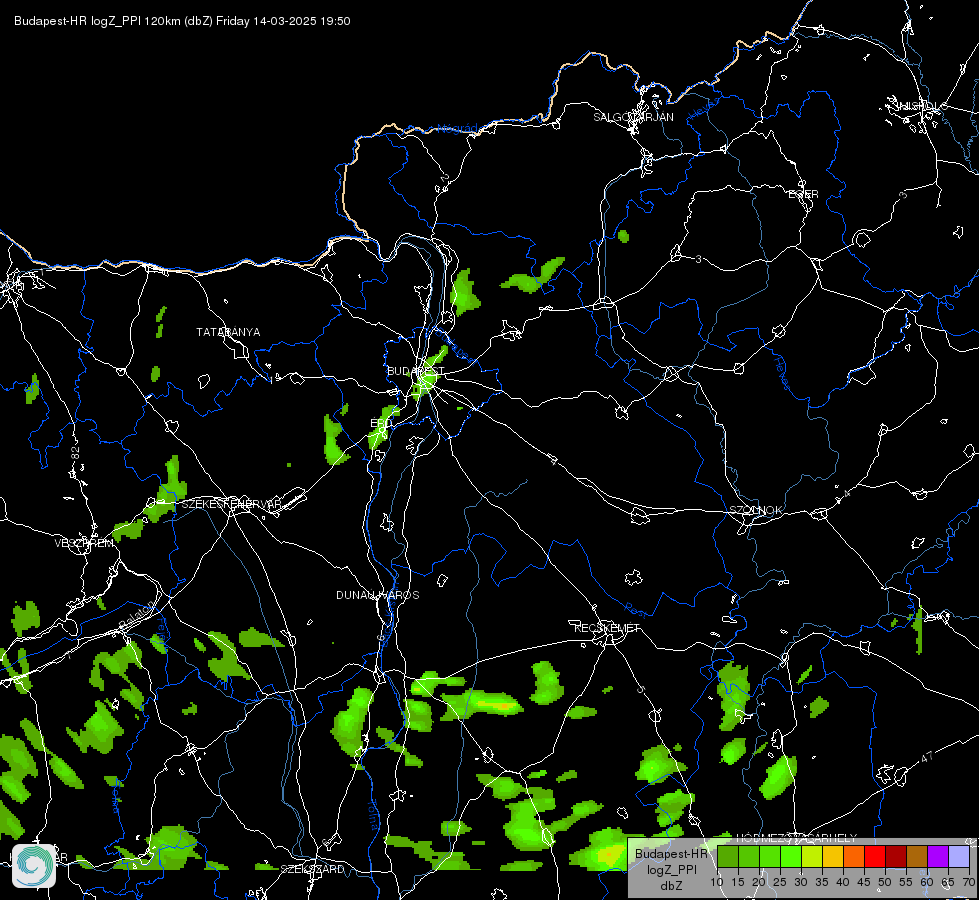Click the KECSKEMET city label
Image resolution: width=979 pixels, height=900 pixels.
click(607, 628)
